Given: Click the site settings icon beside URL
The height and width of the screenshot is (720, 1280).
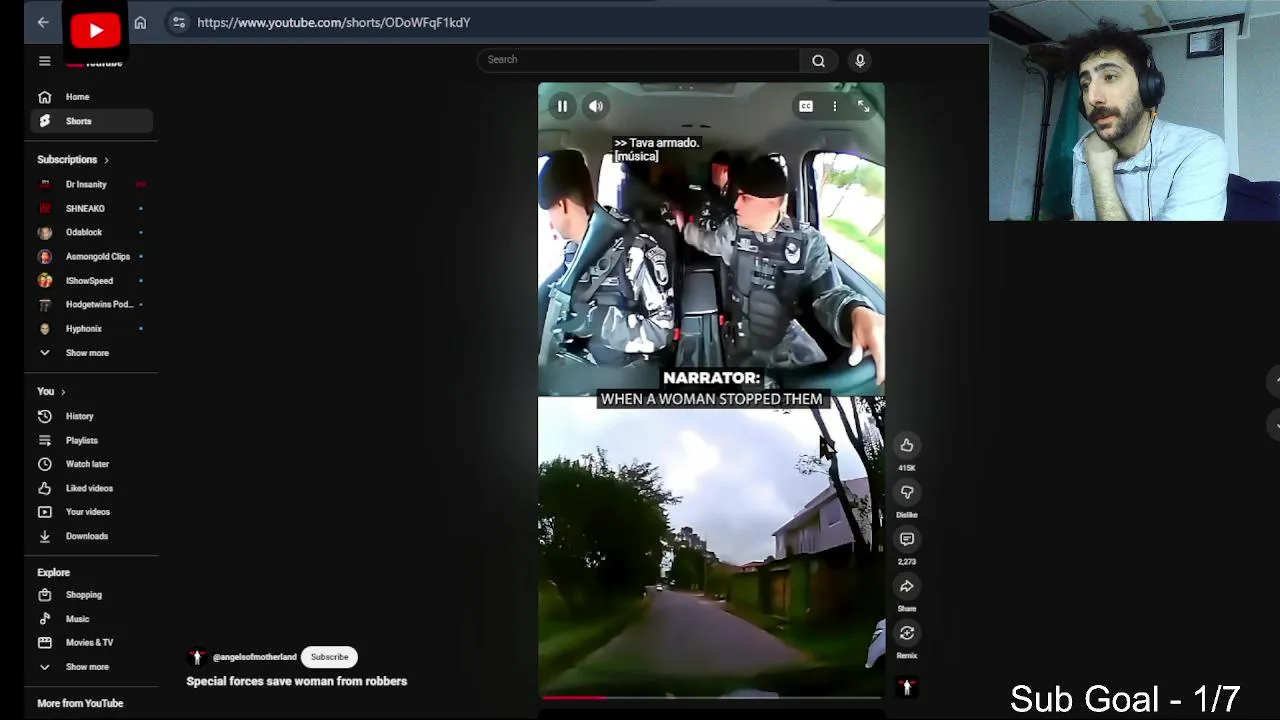Looking at the screenshot, I should pyautogui.click(x=178, y=22).
